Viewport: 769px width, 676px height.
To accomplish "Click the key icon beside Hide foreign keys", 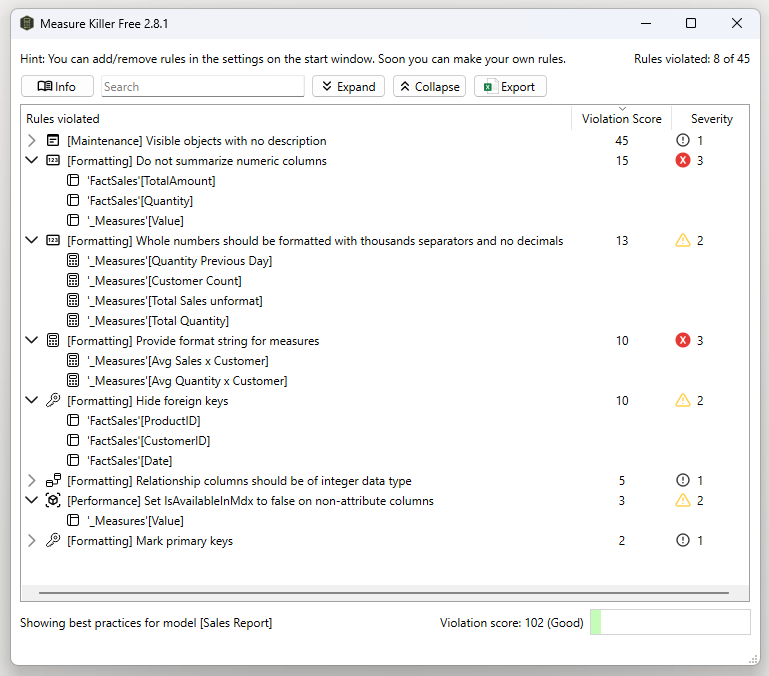I will tap(53, 400).
